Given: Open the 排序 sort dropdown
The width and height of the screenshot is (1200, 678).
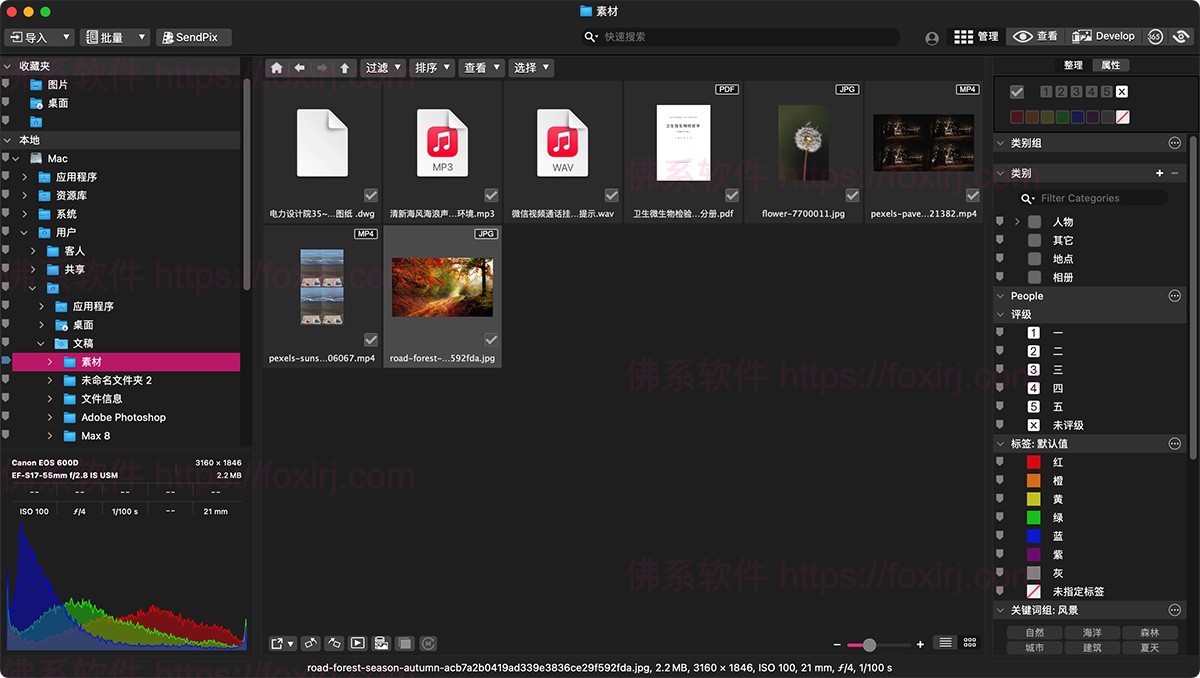Looking at the screenshot, I should click(x=432, y=67).
